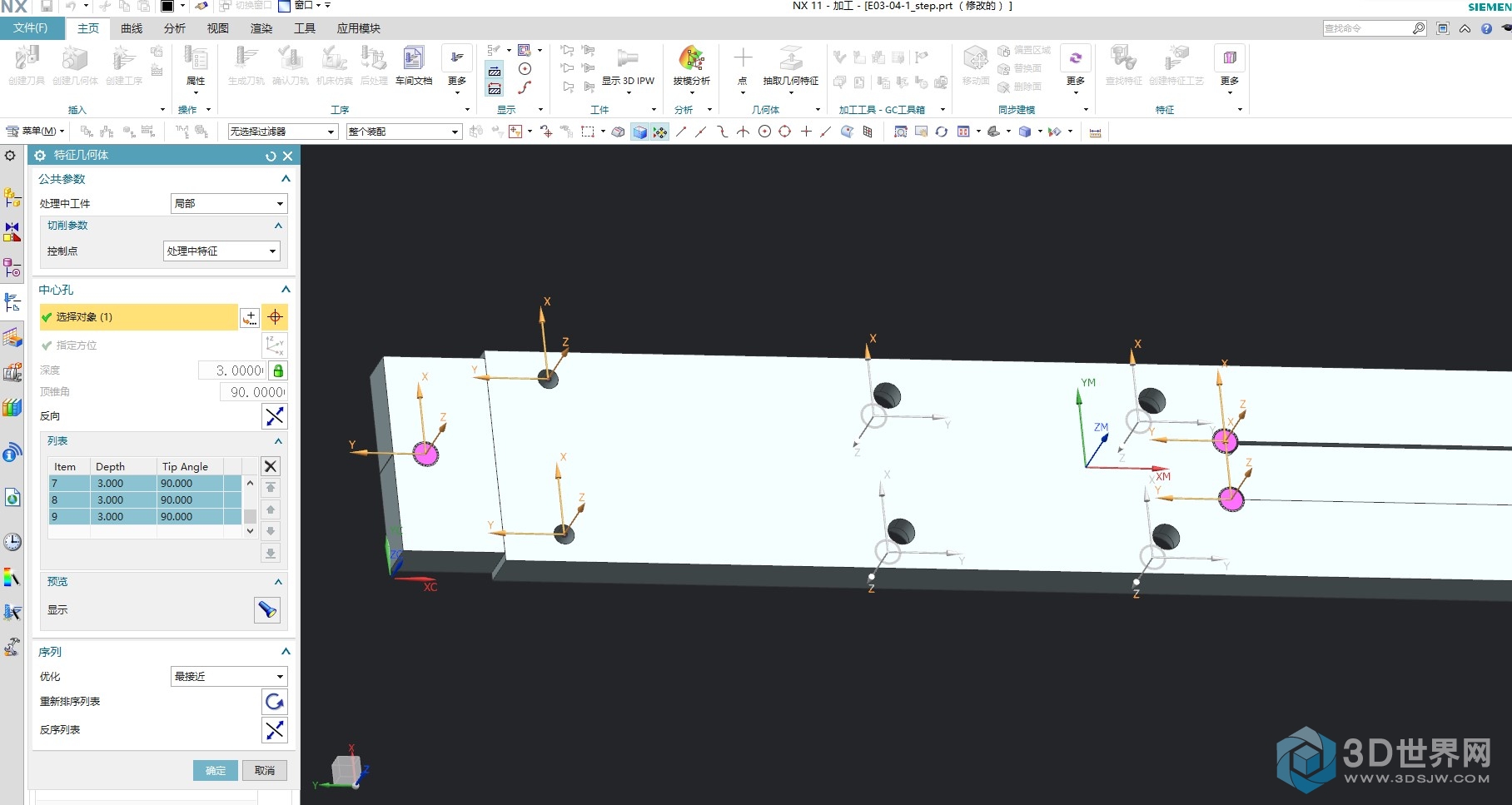The image size is (1512, 805).
Task: Toggle the shaded cube display mode in selection bar
Action: (x=639, y=132)
